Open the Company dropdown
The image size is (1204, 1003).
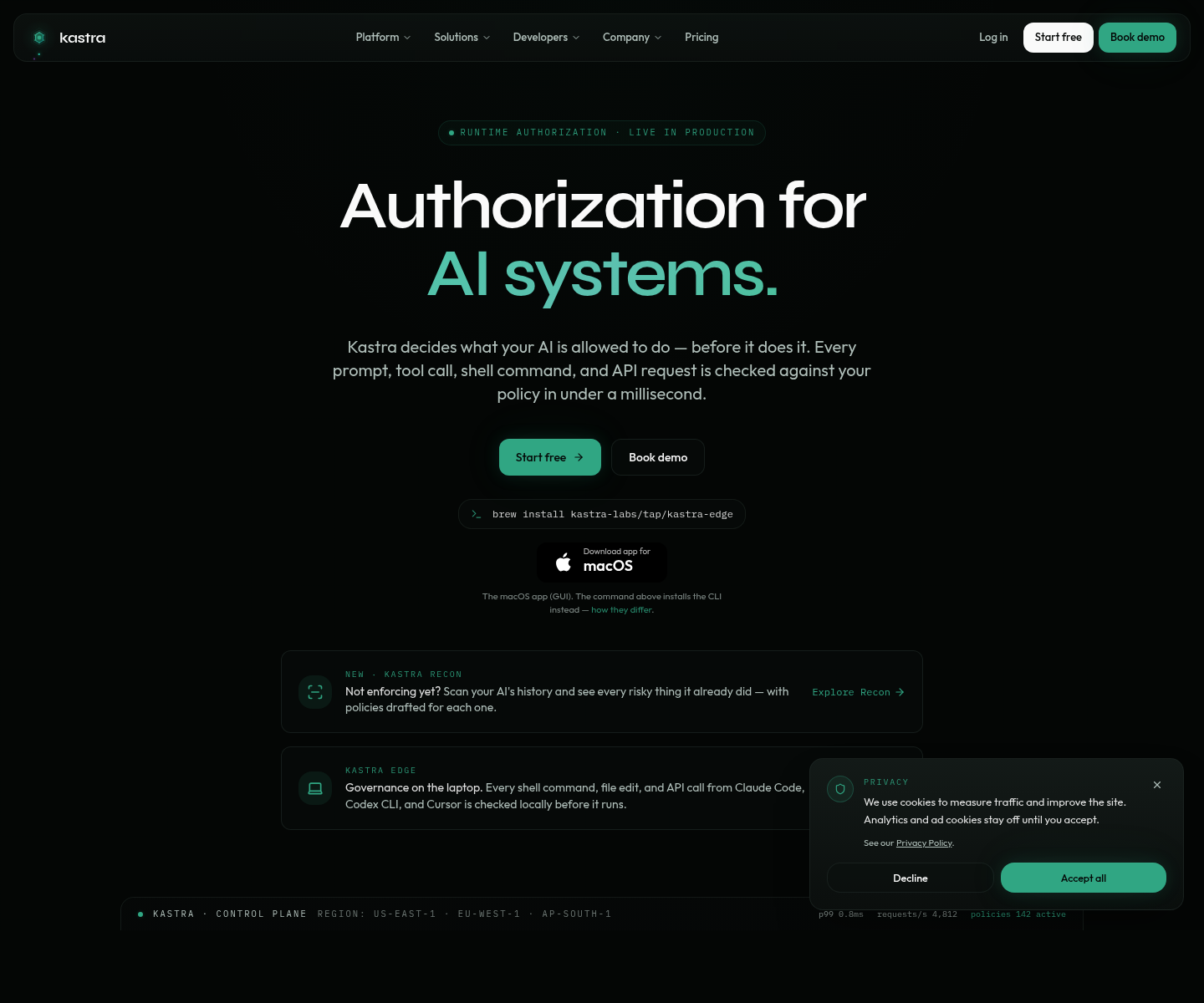click(x=631, y=38)
